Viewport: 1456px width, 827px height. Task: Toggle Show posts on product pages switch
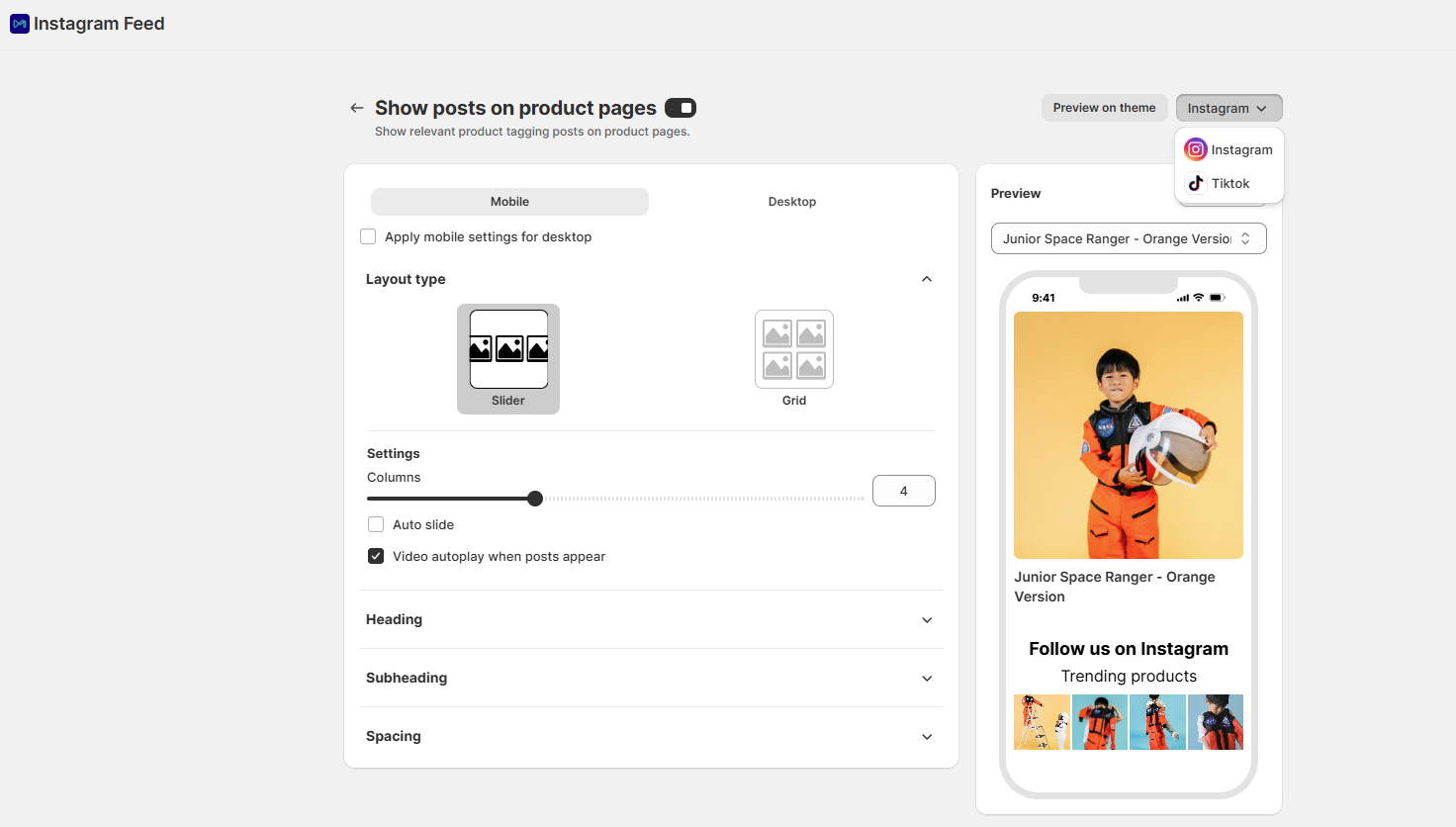681,108
